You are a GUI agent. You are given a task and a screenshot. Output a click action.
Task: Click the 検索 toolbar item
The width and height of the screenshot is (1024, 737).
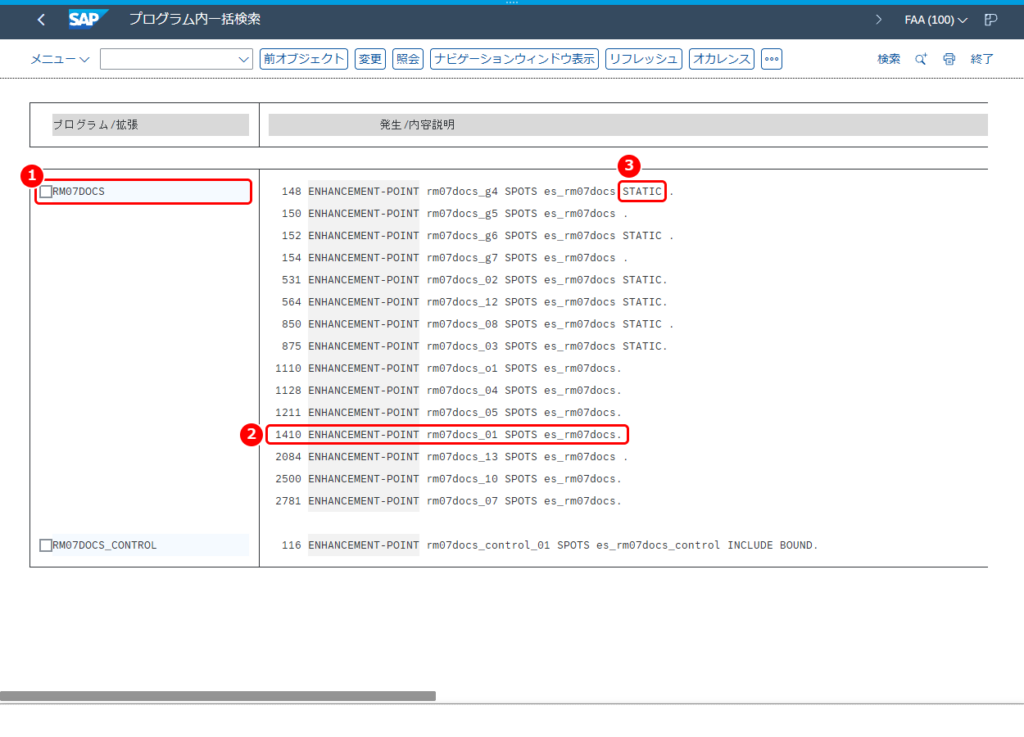click(888, 59)
